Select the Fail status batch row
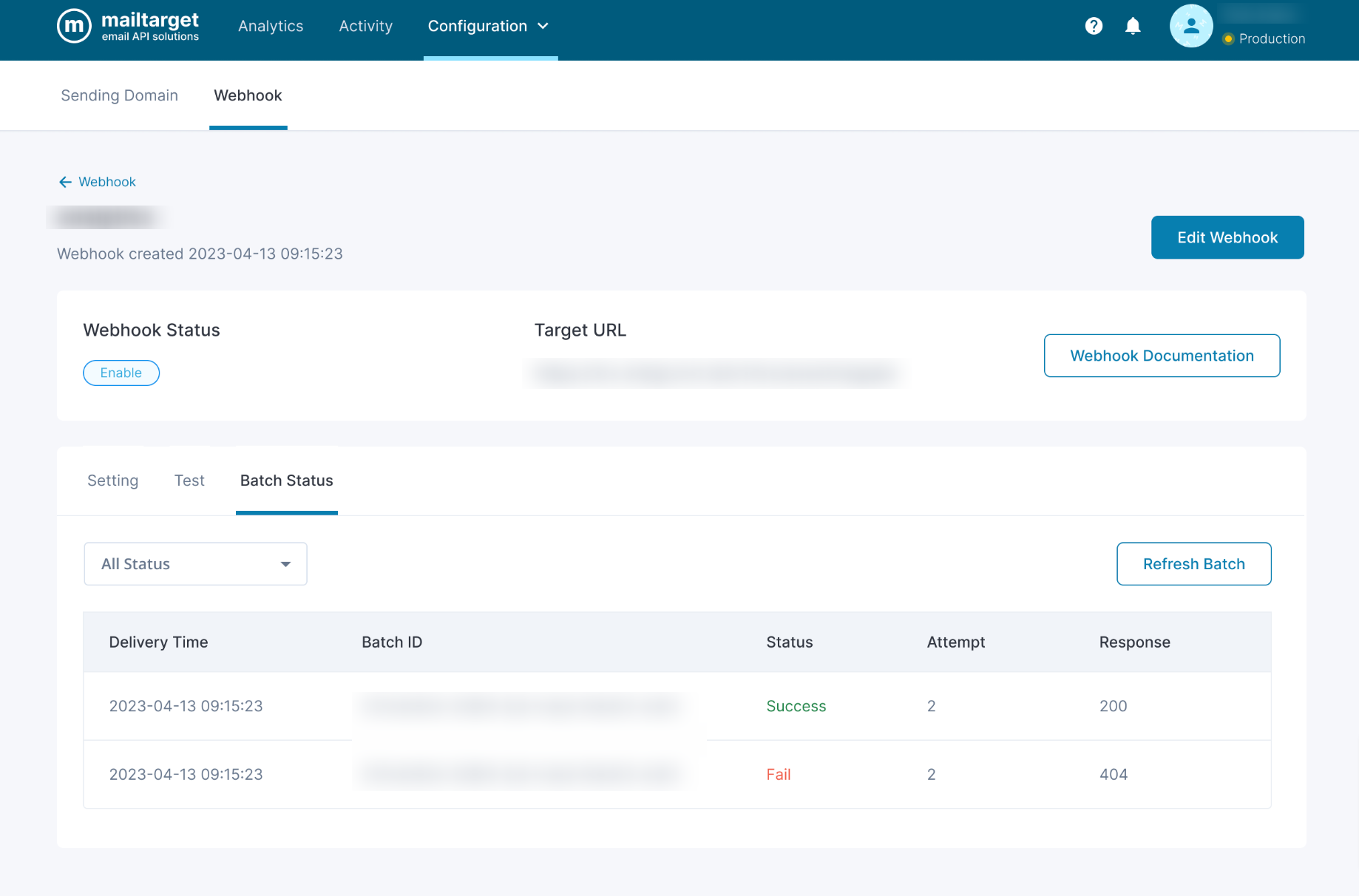1359x896 pixels. click(x=677, y=775)
